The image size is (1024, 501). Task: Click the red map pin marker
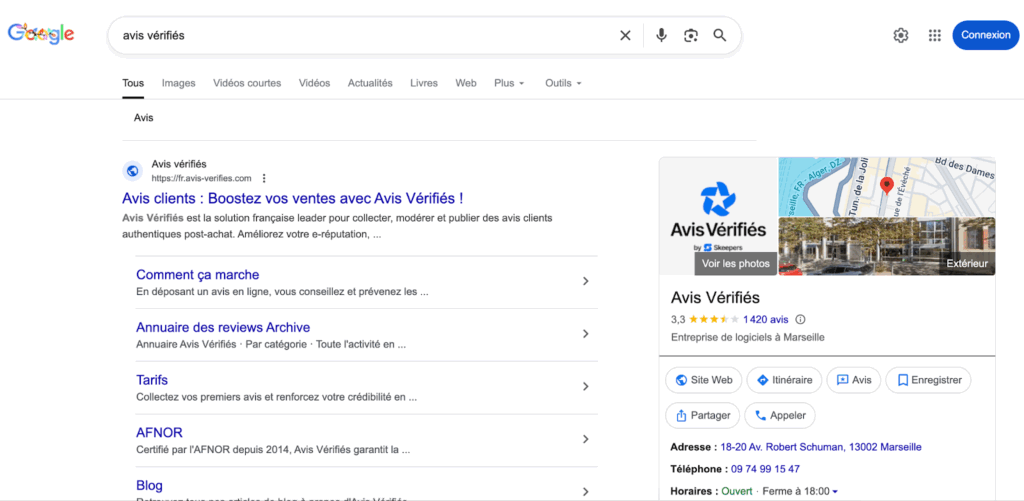point(886,186)
